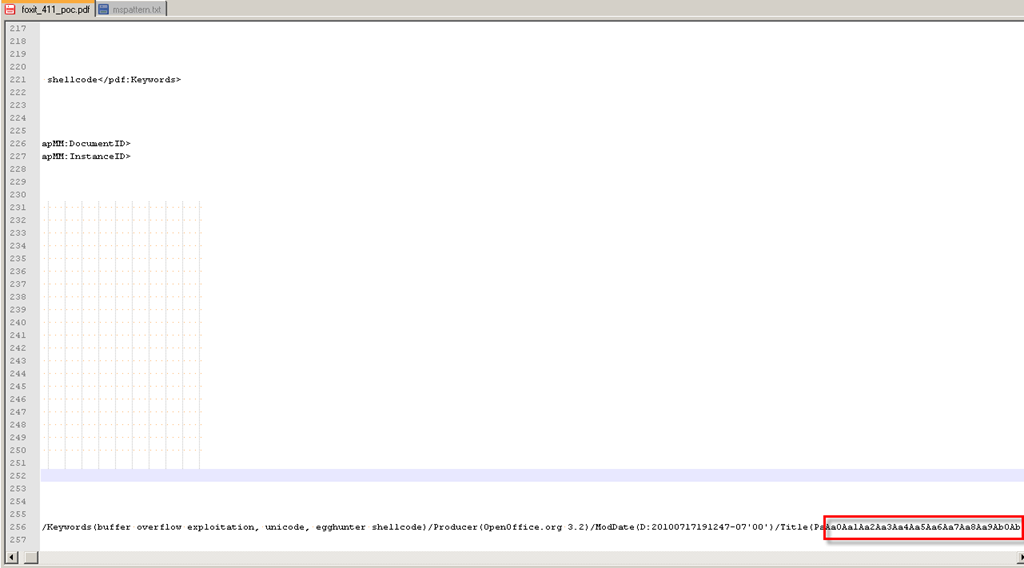1024x568 pixels.
Task: Click the blue disk icon on mspattern.txt tab
Action: click(104, 9)
